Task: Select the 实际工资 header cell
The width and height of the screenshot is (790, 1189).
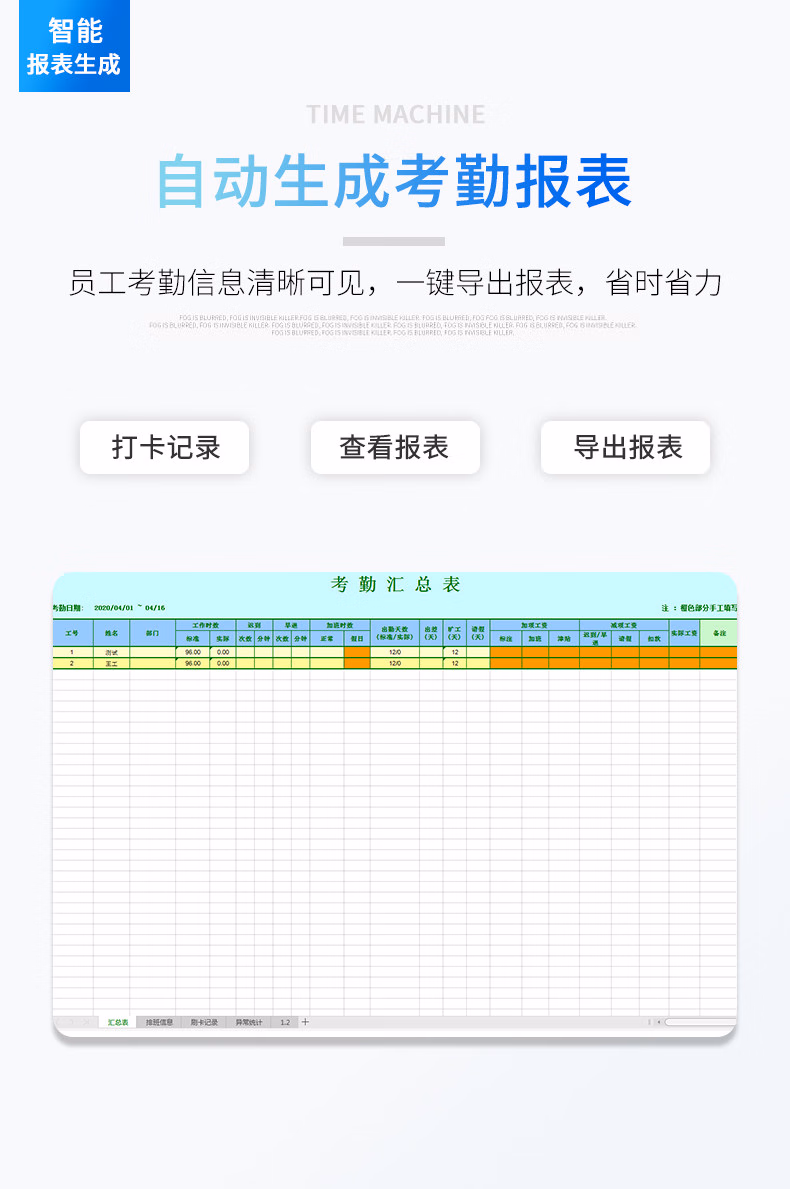Action: click(x=684, y=633)
